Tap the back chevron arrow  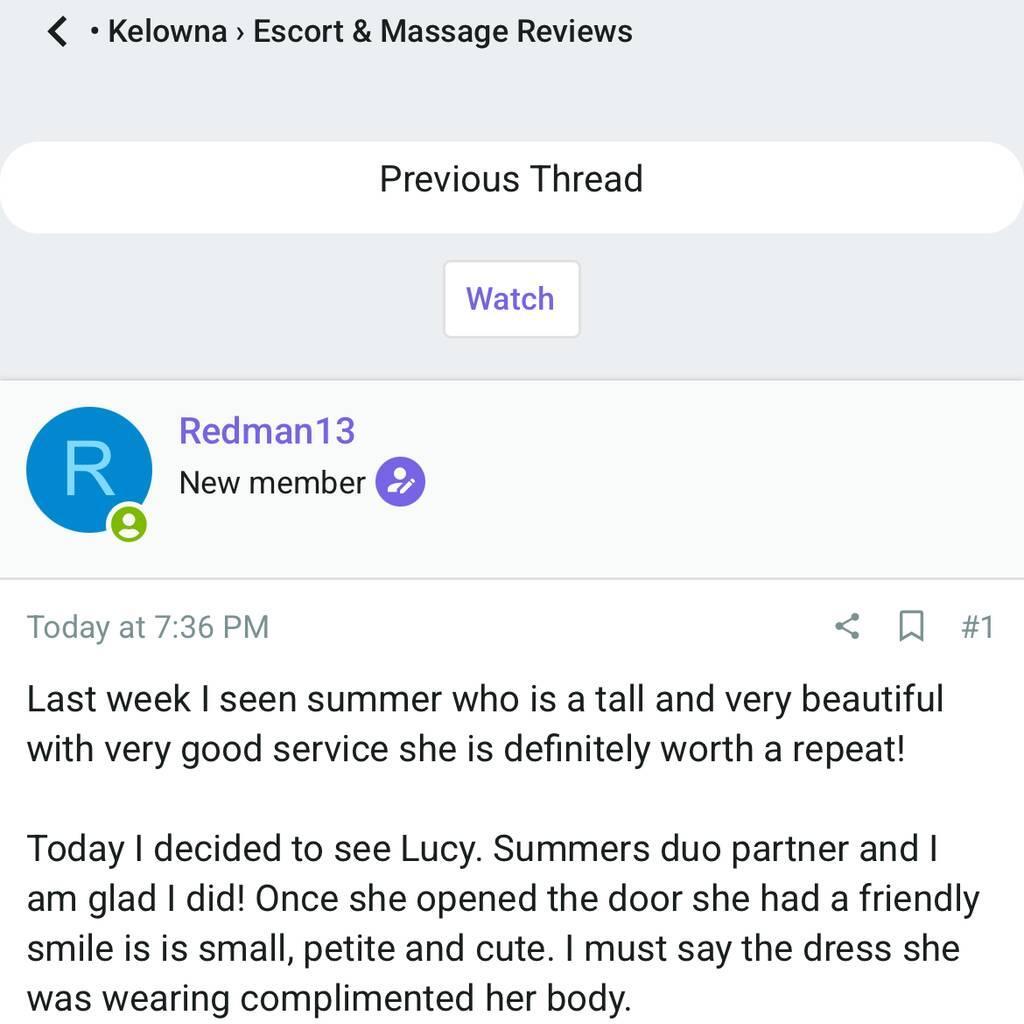[x=58, y=32]
